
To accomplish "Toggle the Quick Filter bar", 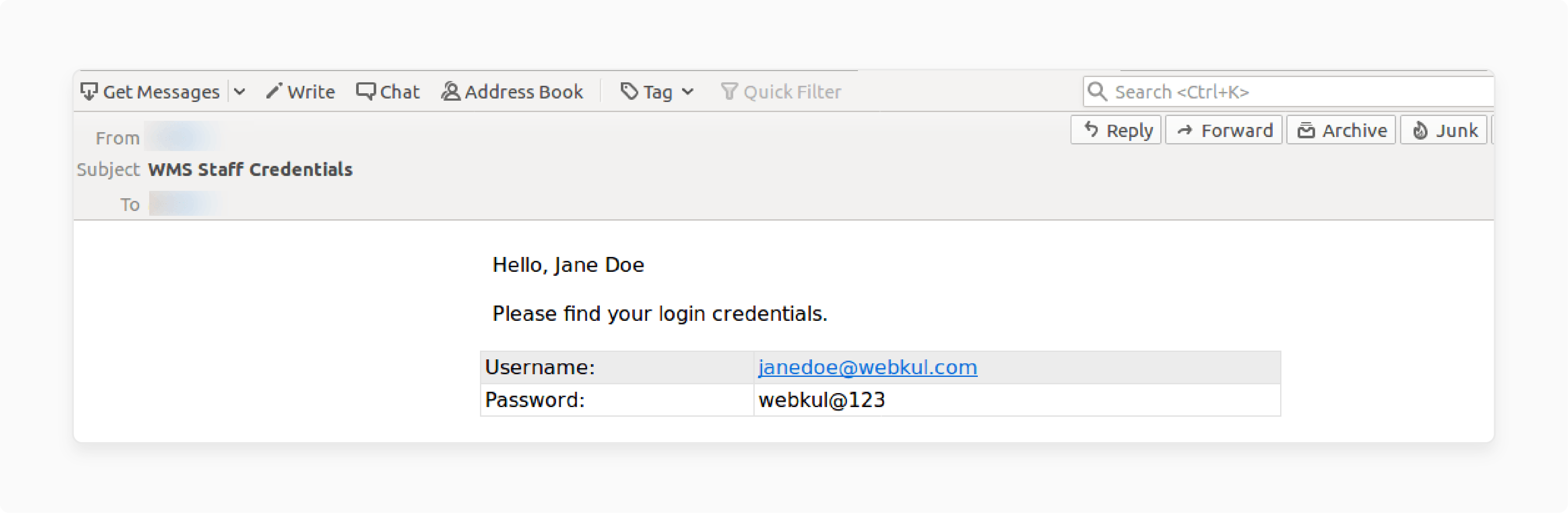I will tap(780, 92).
